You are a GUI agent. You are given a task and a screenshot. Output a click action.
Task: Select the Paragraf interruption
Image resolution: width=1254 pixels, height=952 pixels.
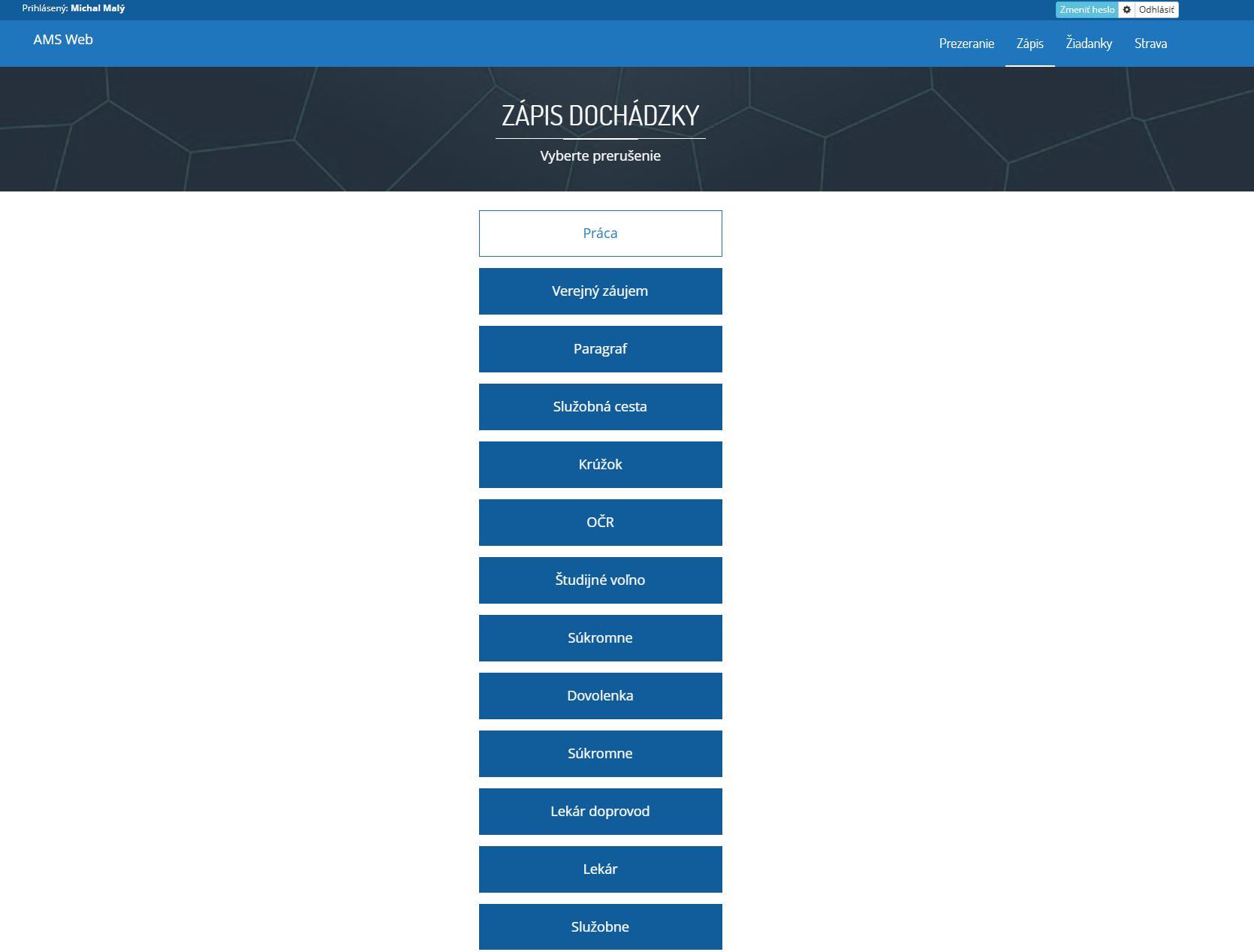[x=600, y=348]
